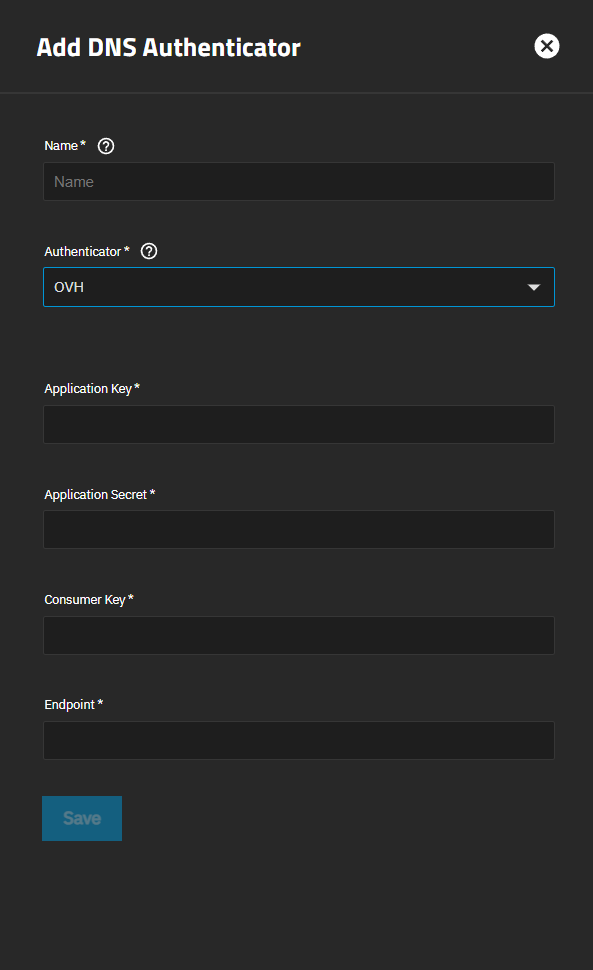Expand the Authenticator list using the arrow

coord(534,287)
